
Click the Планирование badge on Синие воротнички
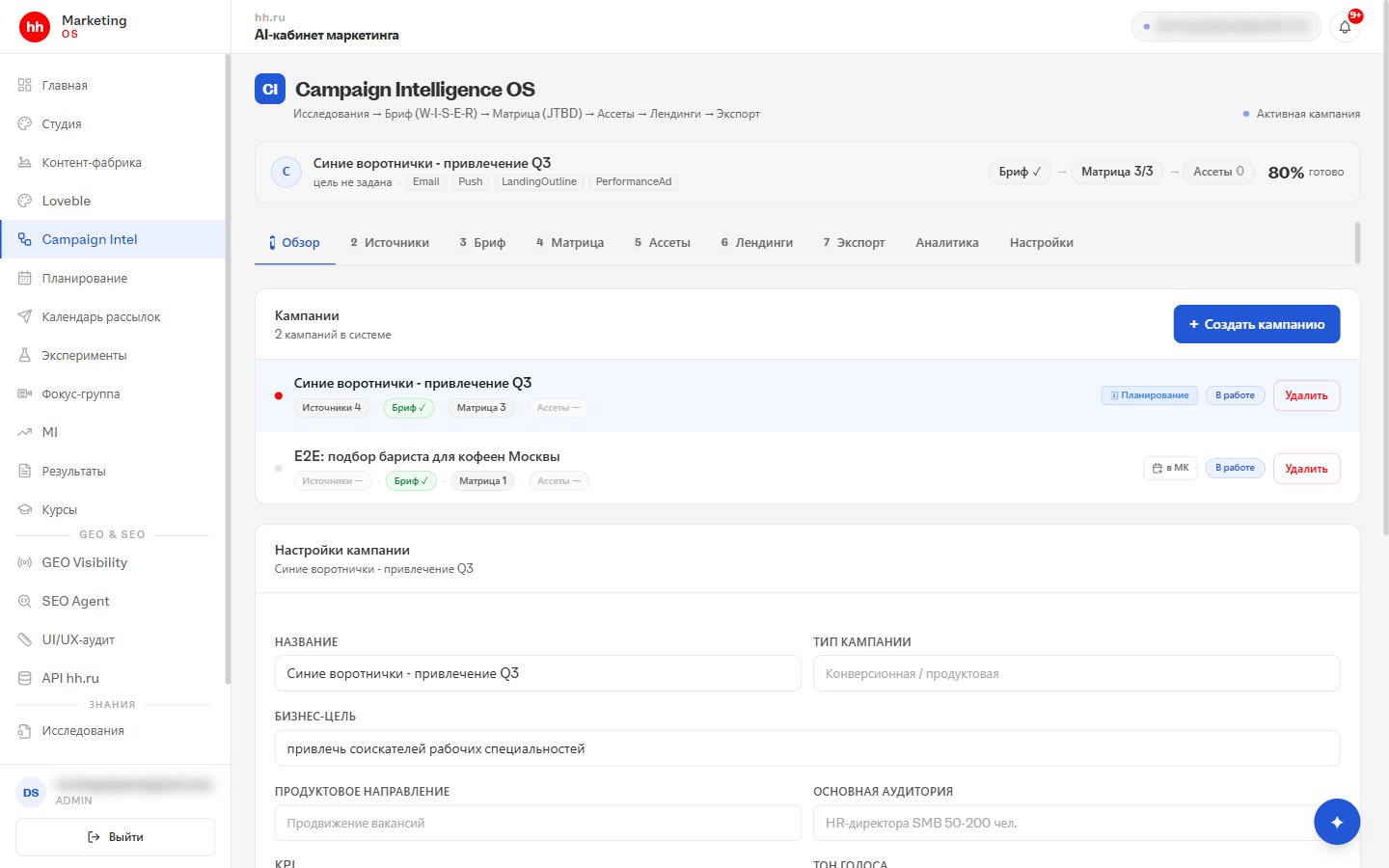pyautogui.click(x=1149, y=395)
